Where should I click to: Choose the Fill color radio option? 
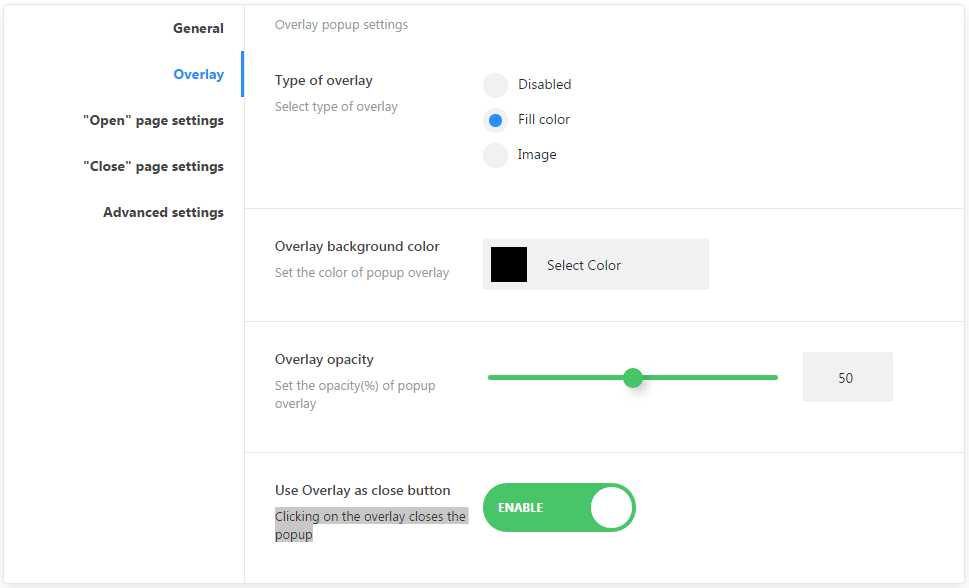click(x=495, y=120)
